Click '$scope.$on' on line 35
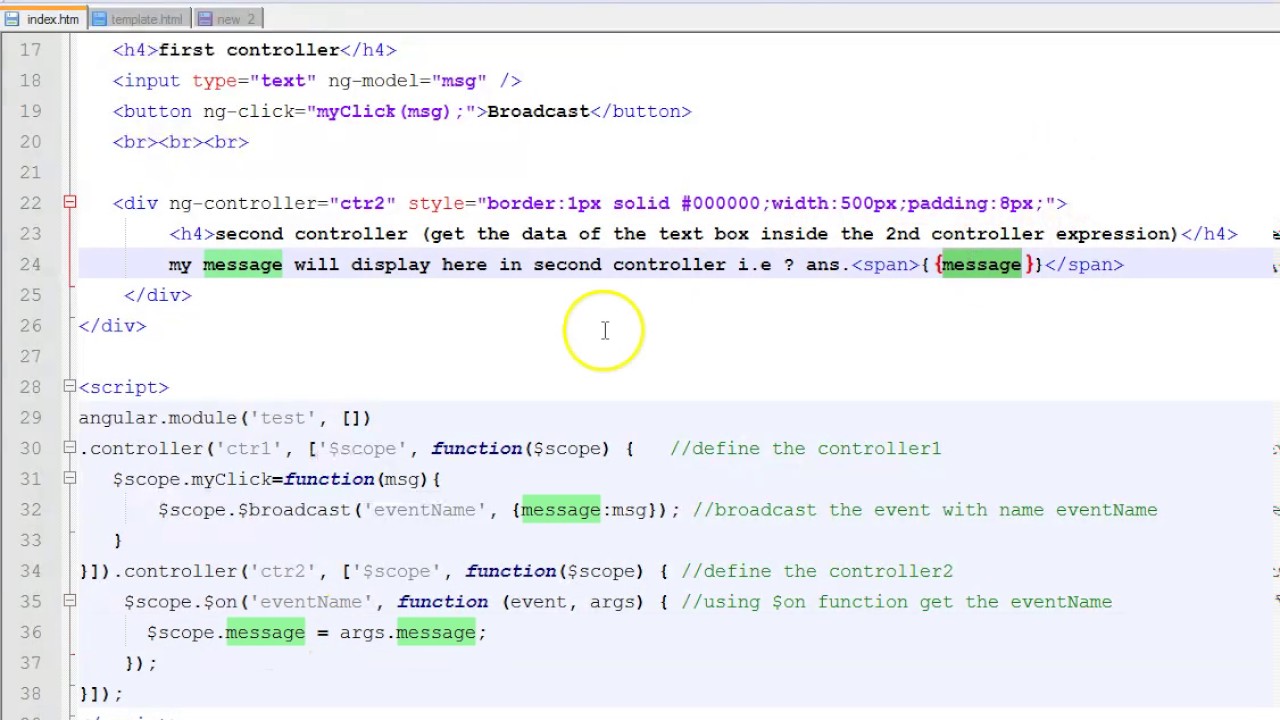Image resolution: width=1280 pixels, height=720 pixels. pyautogui.click(x=181, y=601)
